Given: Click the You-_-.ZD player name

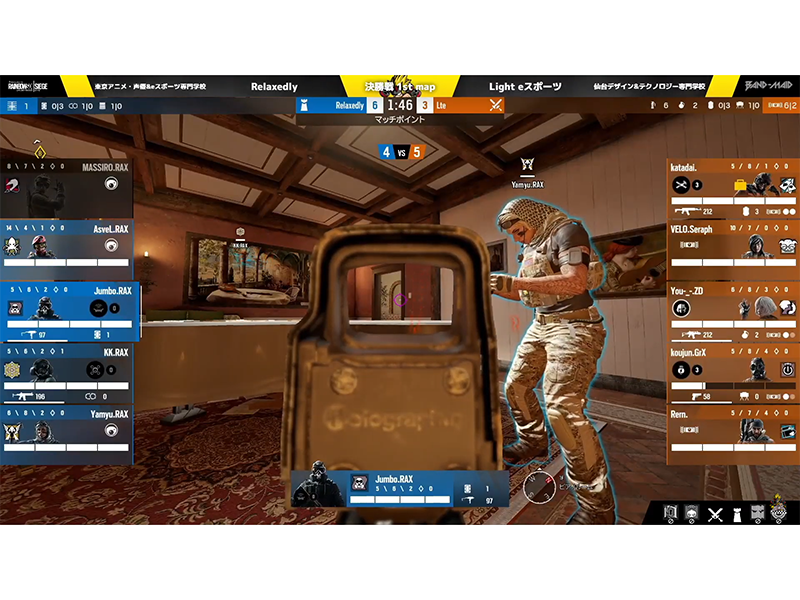Looking at the screenshot, I should click(x=686, y=291).
